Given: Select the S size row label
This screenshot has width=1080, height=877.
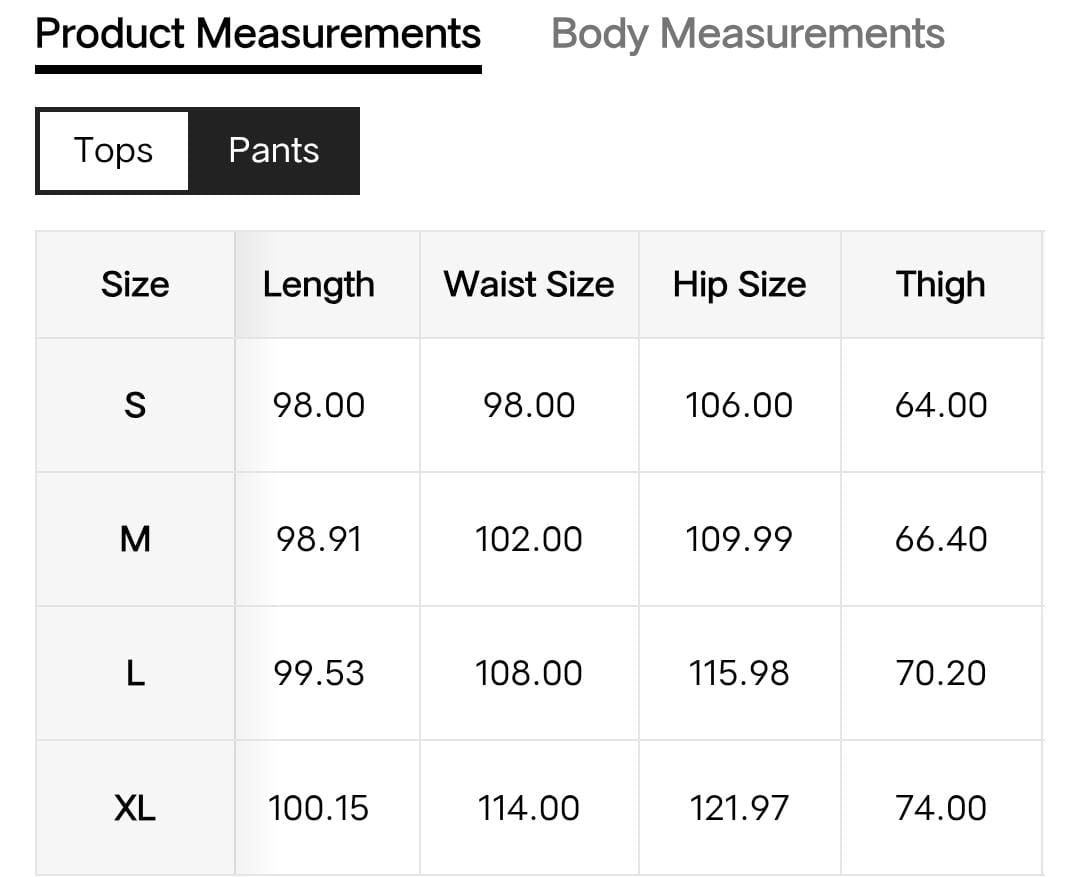Looking at the screenshot, I should tap(135, 405).
